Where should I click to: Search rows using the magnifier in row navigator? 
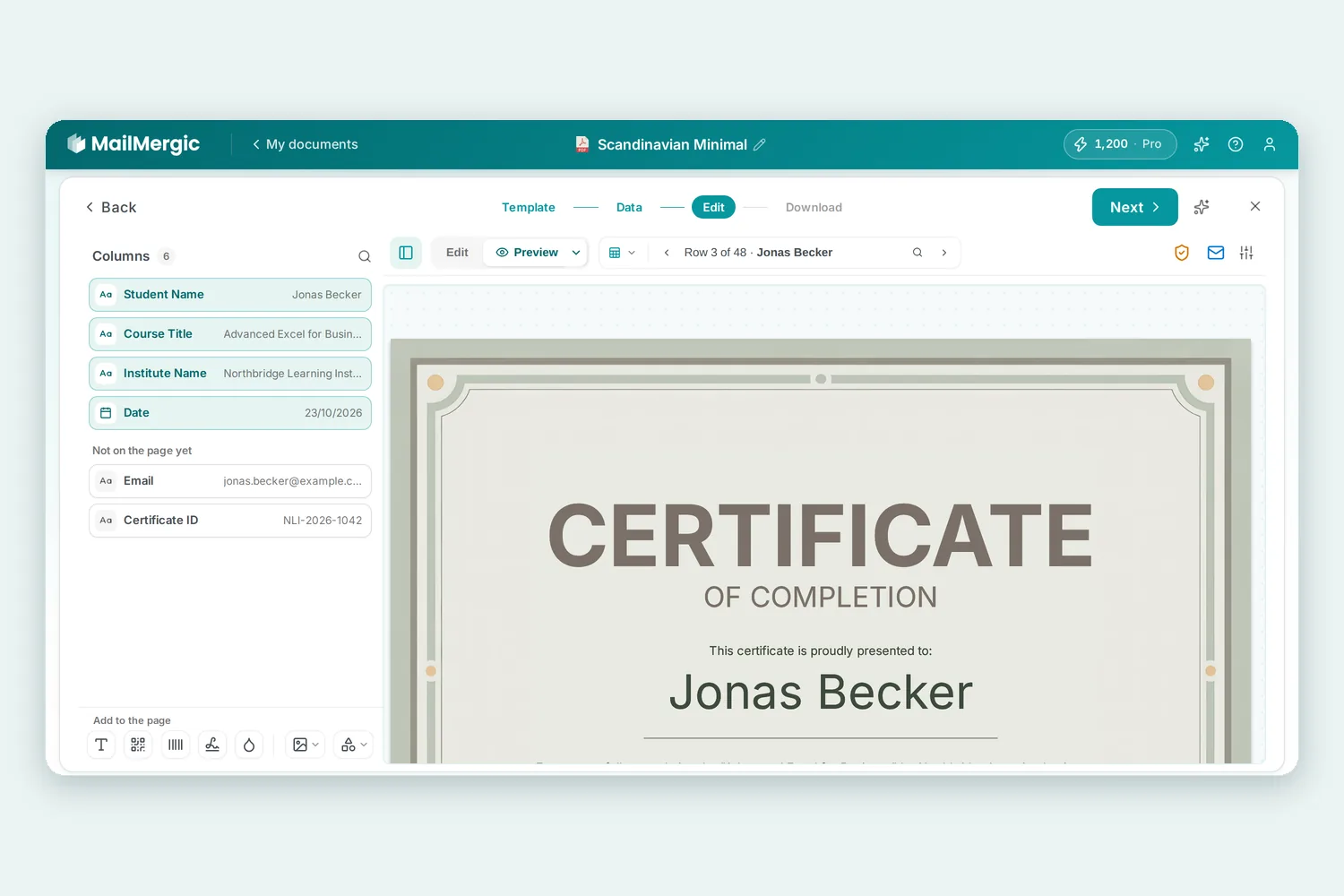click(918, 253)
